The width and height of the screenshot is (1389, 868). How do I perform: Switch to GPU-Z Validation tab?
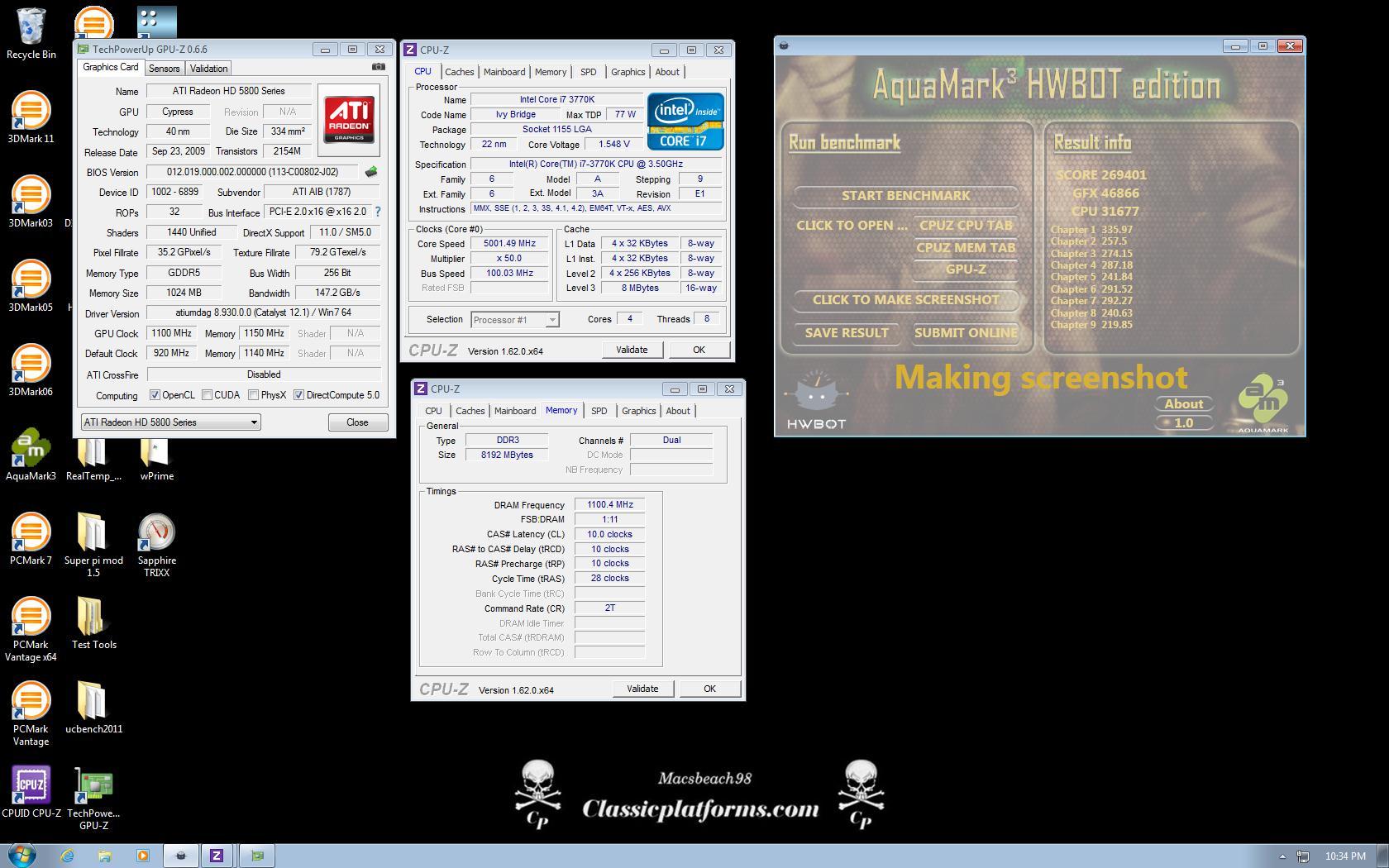click(208, 69)
